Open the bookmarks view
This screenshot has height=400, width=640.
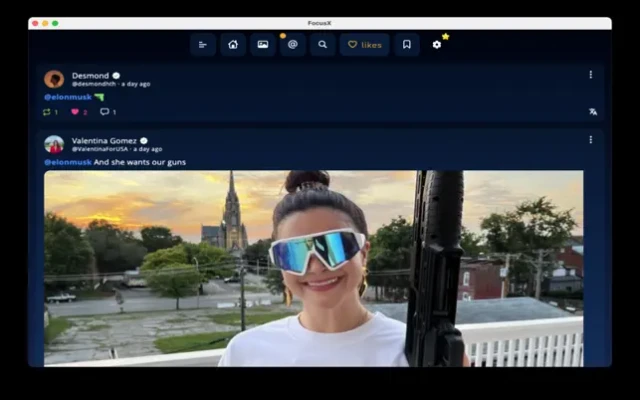coord(406,45)
